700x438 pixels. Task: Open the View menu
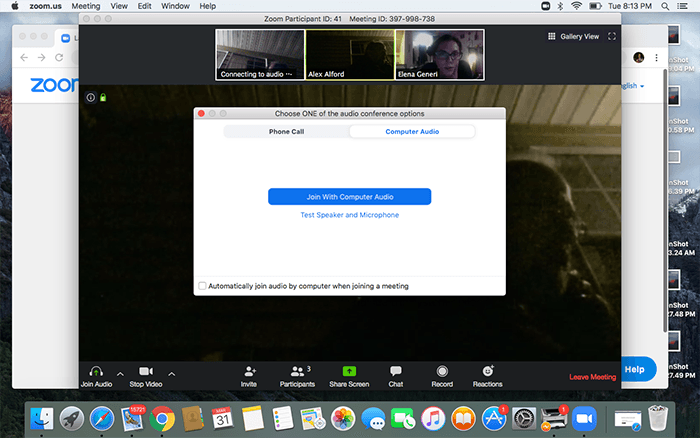coord(119,6)
